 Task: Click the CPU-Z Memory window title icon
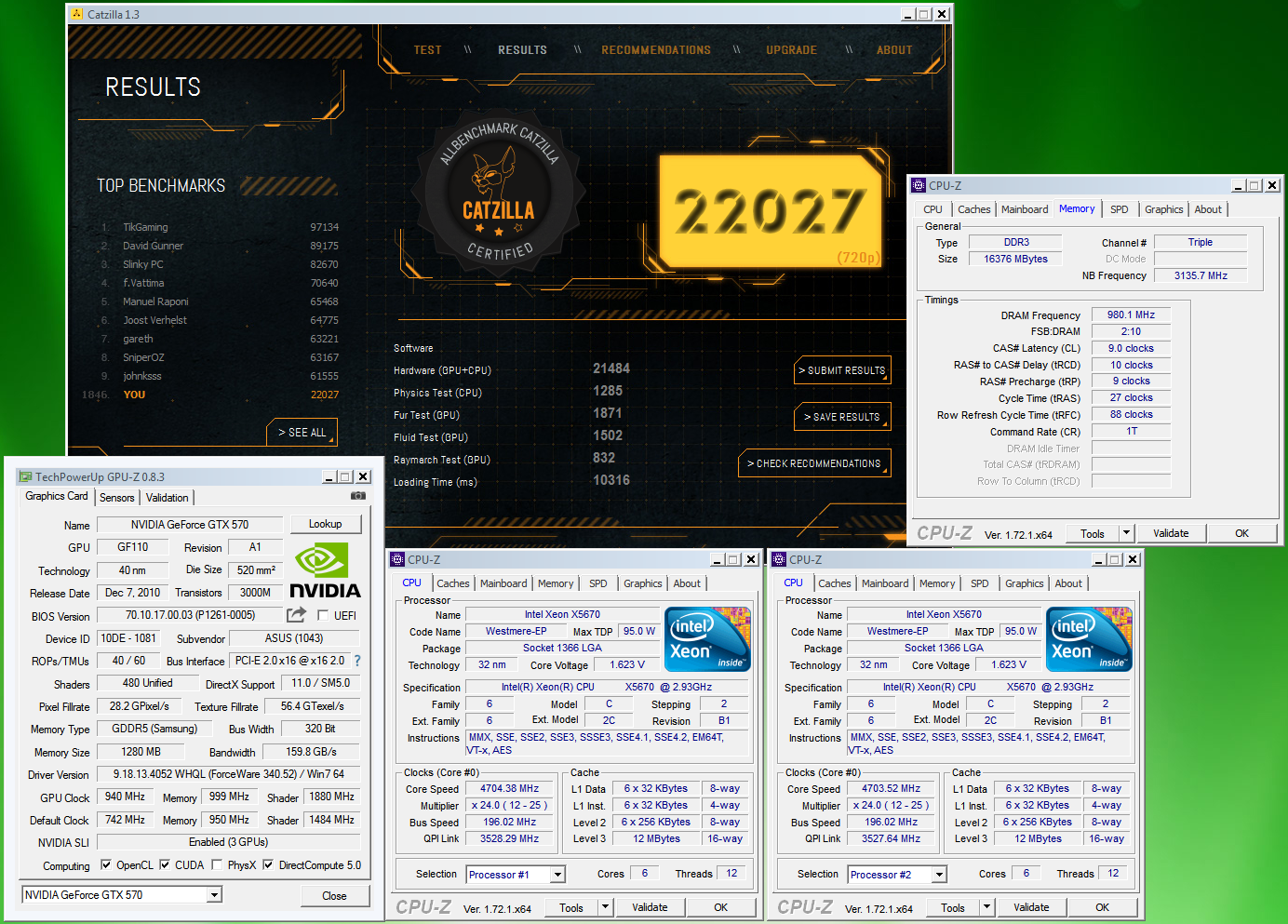point(919,185)
